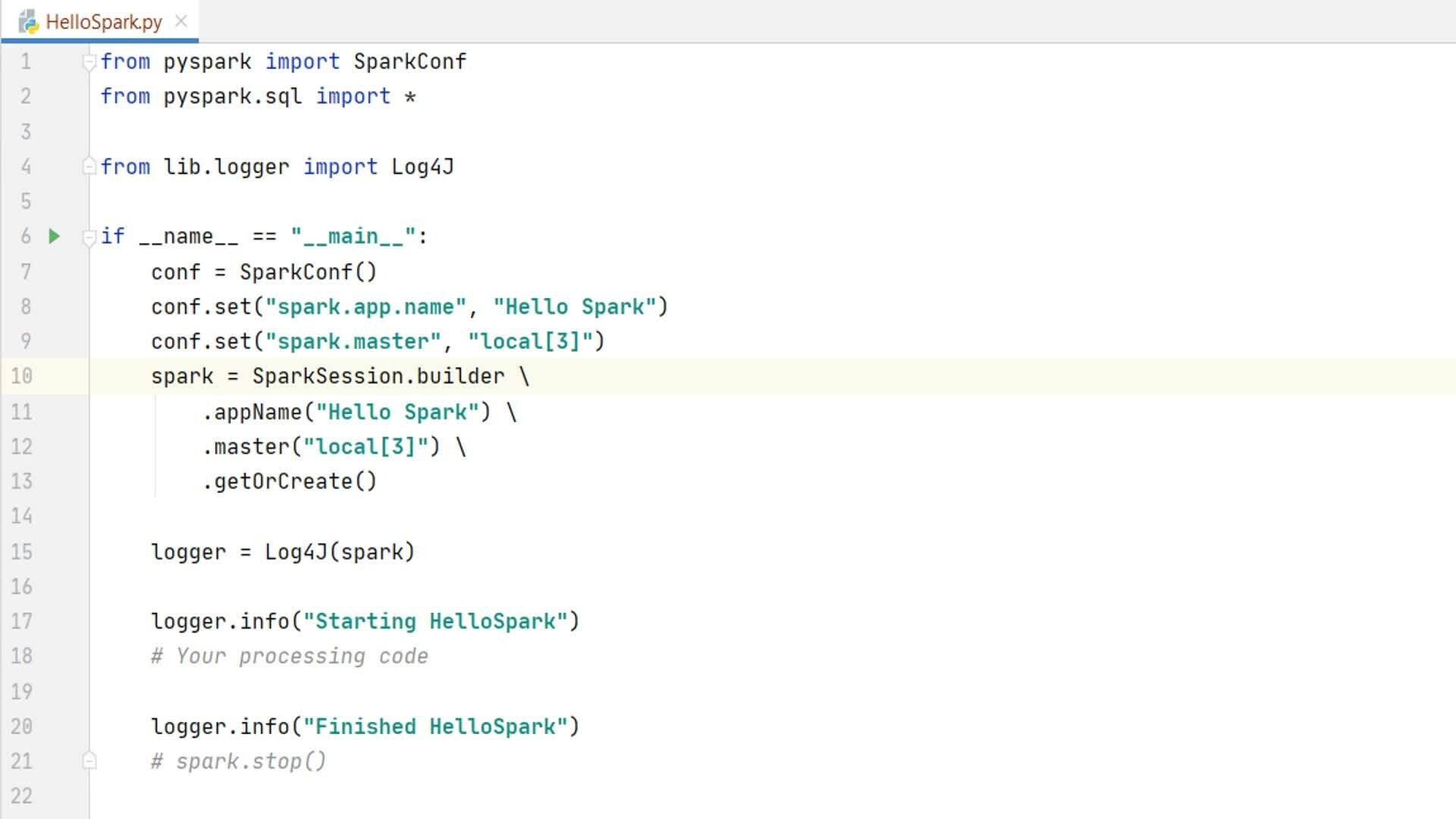Click line number 10 in the gutter
Image resolution: width=1456 pixels, height=819 pixels.
pyautogui.click(x=22, y=376)
